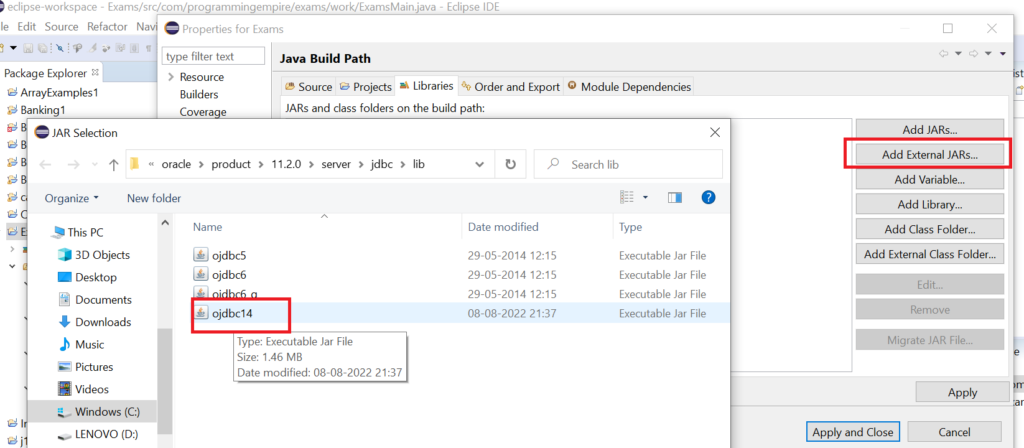Go back in JAR Selection dialog
The height and width of the screenshot is (448, 1024).
(46, 165)
